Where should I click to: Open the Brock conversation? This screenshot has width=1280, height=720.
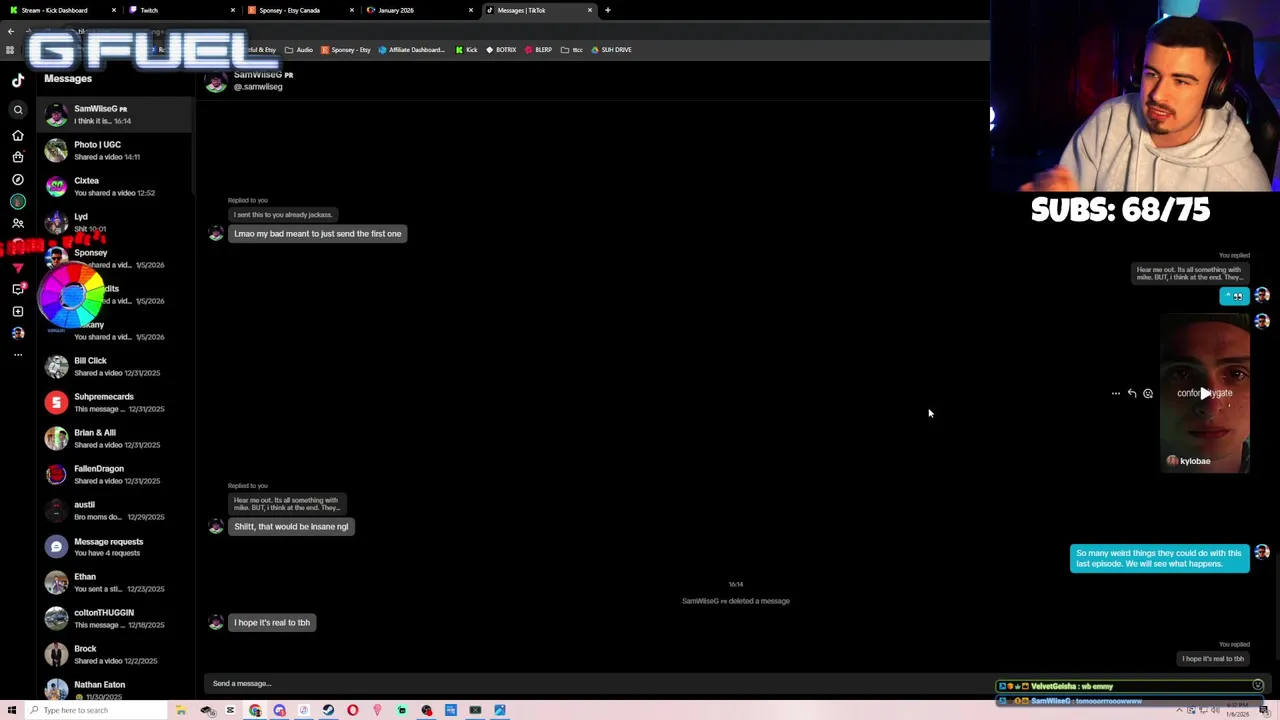(115, 655)
